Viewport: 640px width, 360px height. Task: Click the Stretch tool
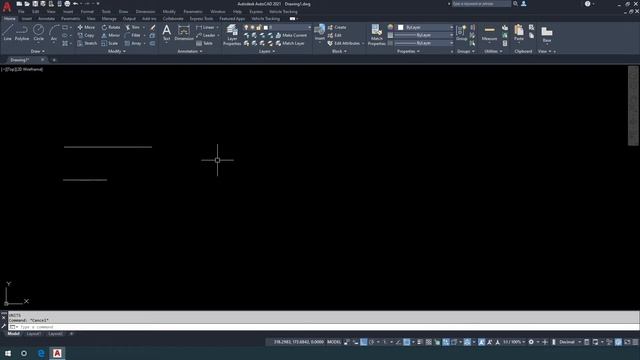point(87,43)
